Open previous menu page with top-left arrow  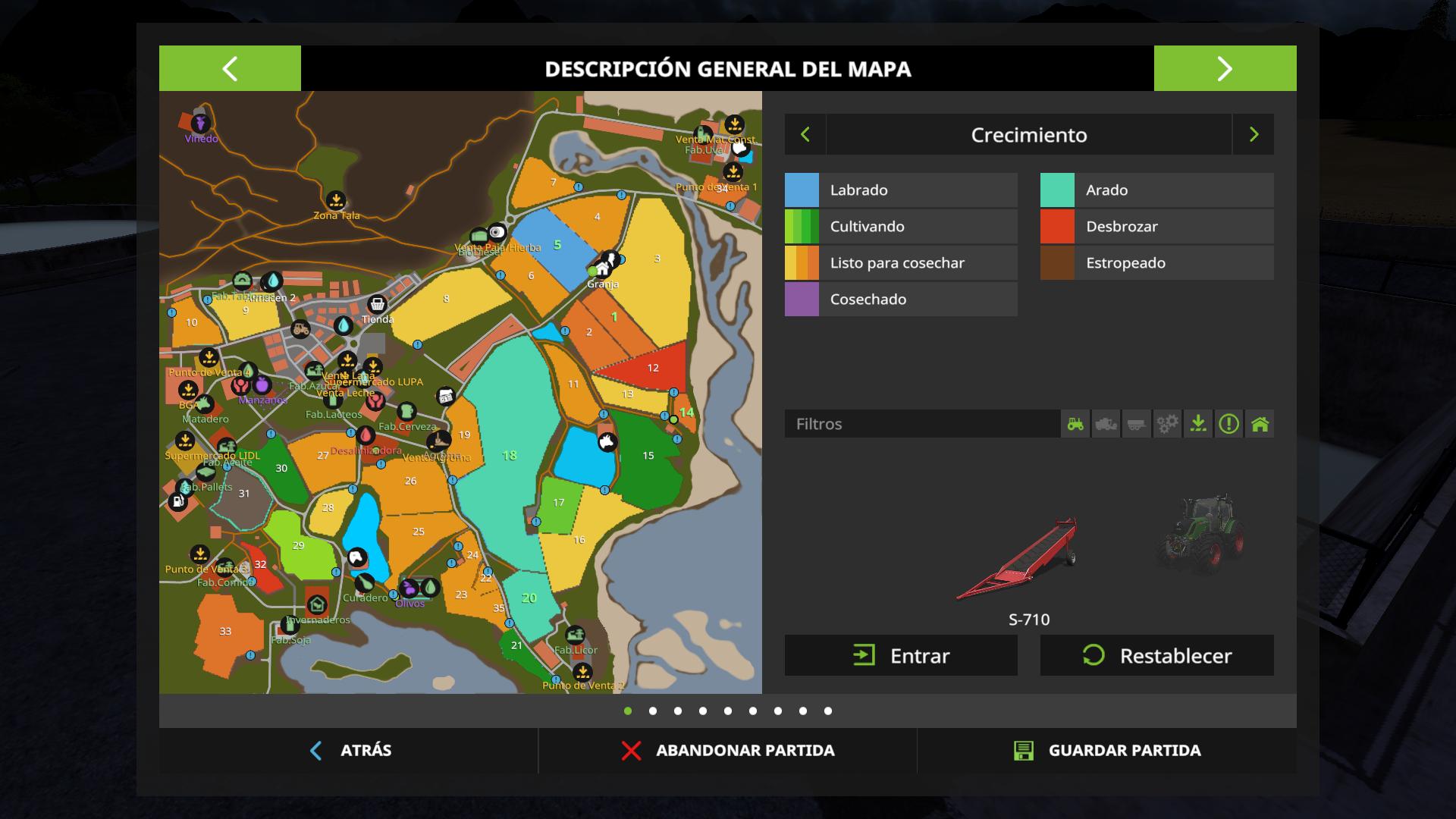[230, 68]
